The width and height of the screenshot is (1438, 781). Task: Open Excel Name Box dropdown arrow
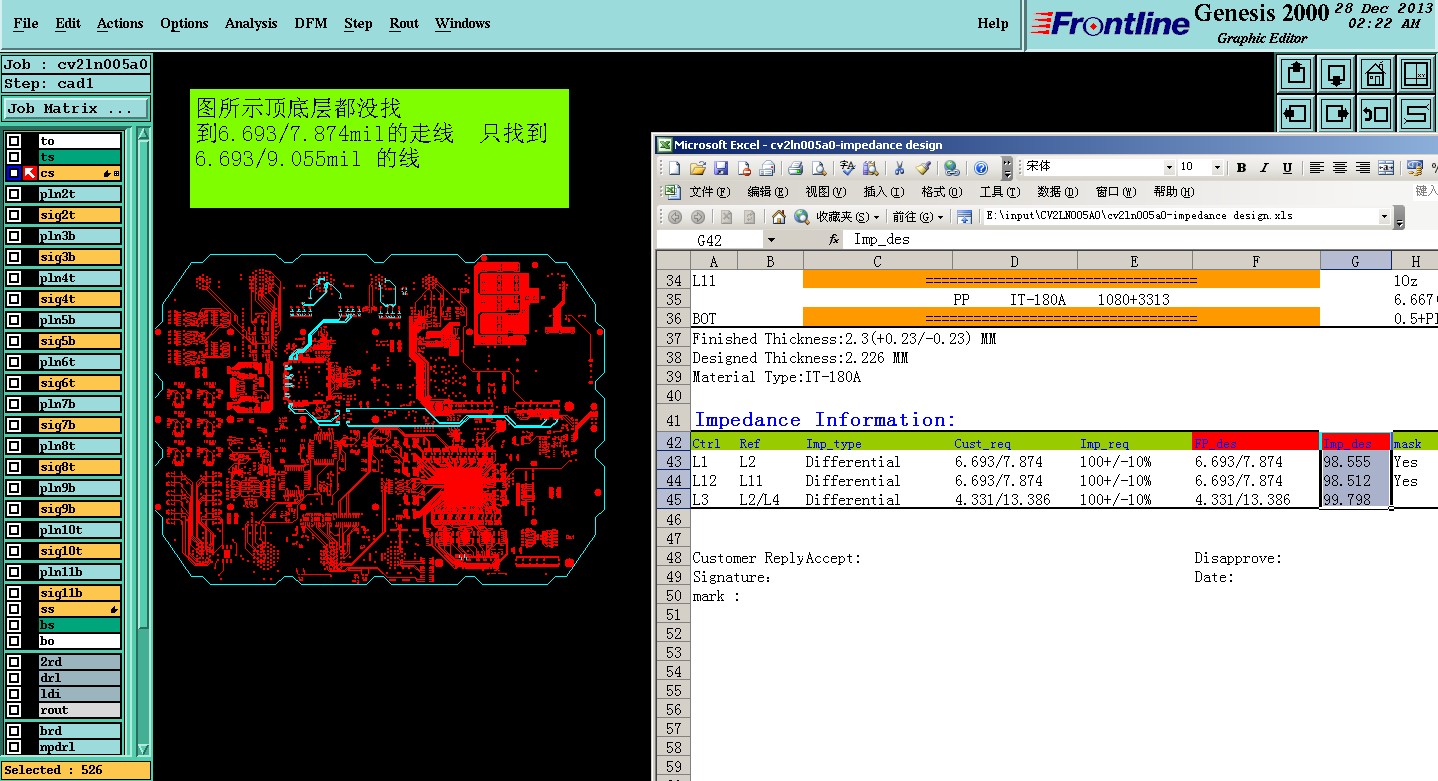[x=770, y=240]
